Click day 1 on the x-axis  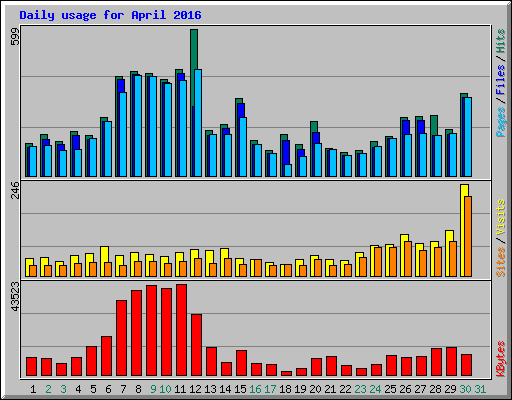(x=33, y=389)
